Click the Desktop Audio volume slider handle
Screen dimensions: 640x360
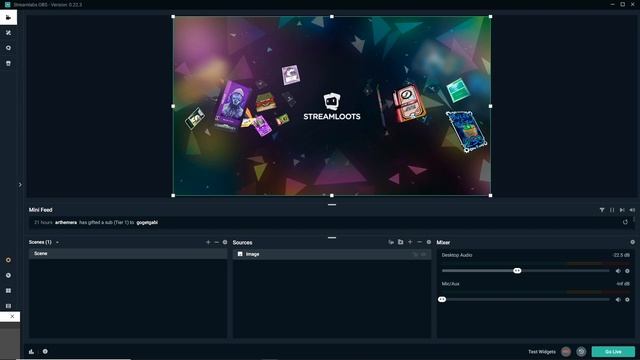[x=517, y=271]
